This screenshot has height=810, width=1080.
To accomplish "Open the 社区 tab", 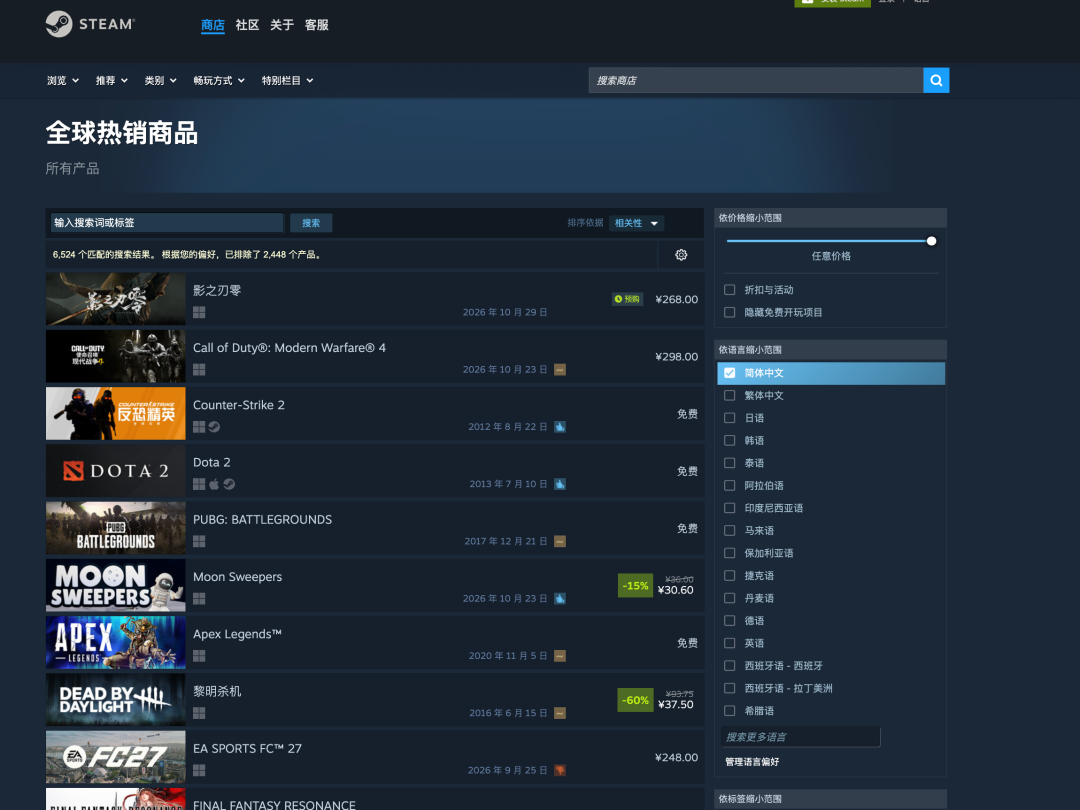I will click(x=247, y=25).
